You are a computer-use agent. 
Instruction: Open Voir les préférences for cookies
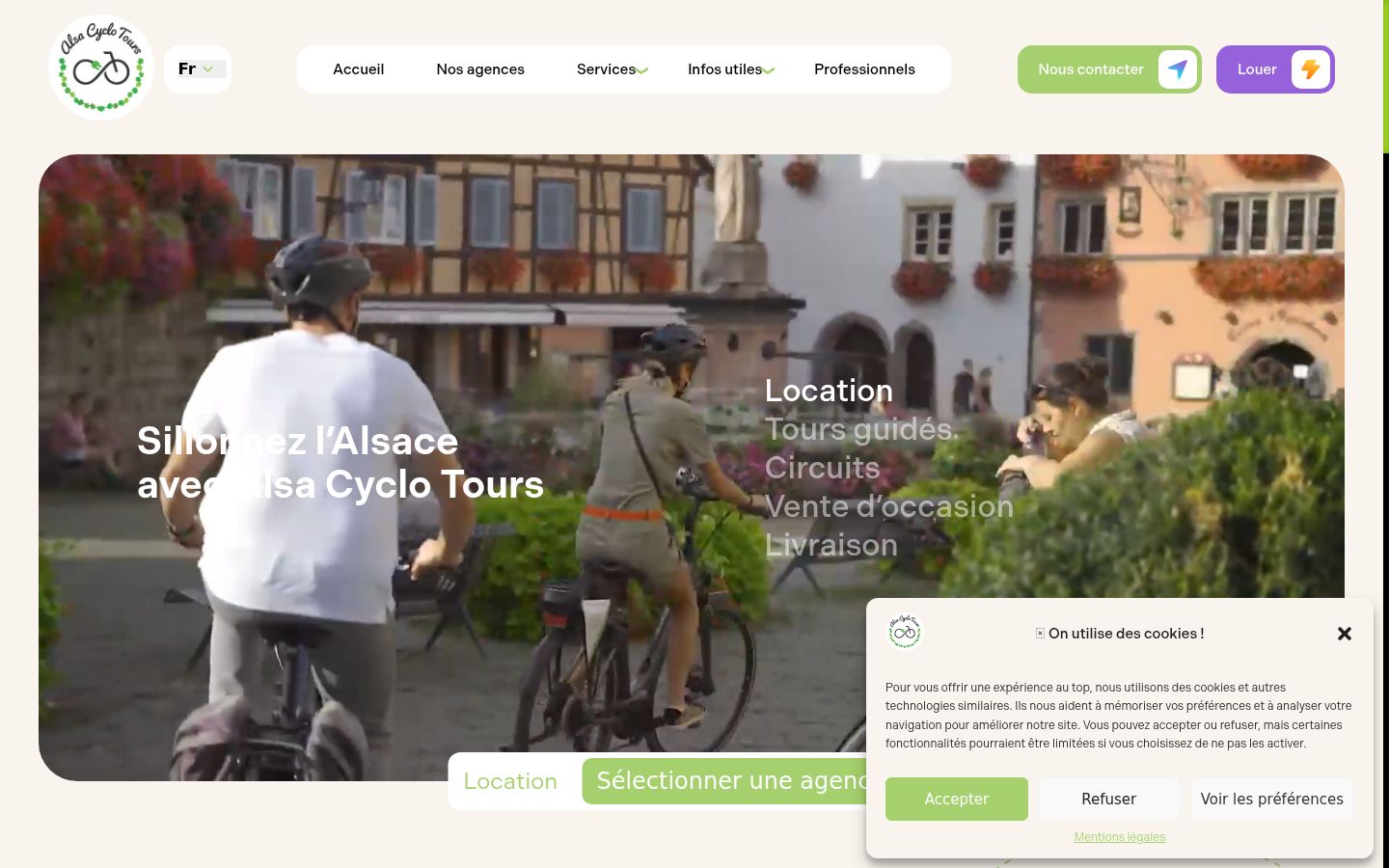point(1272,799)
